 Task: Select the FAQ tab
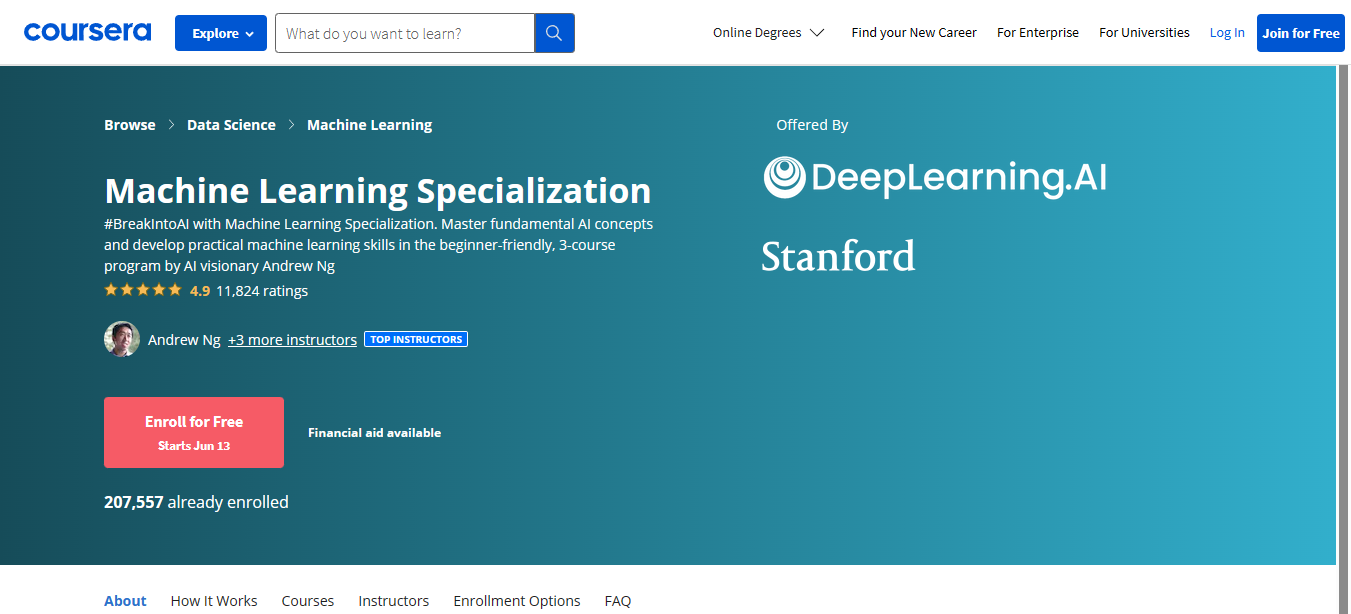click(618, 601)
